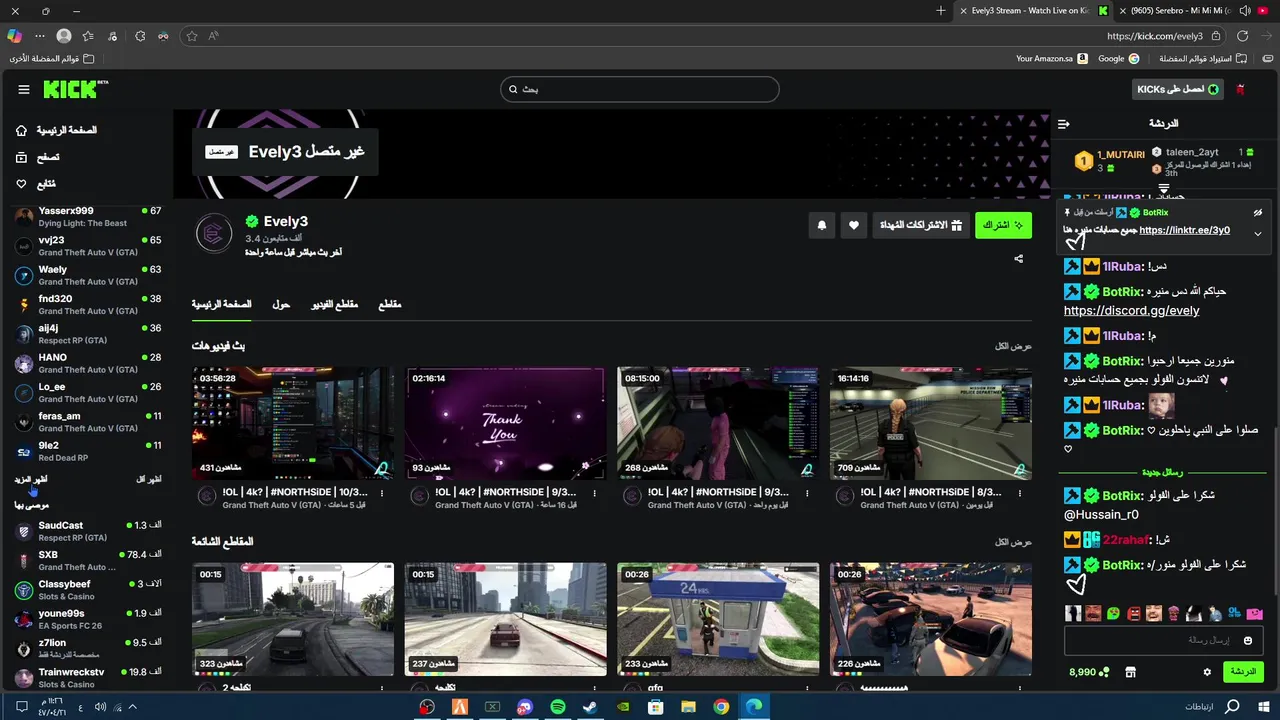Refresh the page in Edge
Screen dimensions: 1280x720
coord(1242,36)
